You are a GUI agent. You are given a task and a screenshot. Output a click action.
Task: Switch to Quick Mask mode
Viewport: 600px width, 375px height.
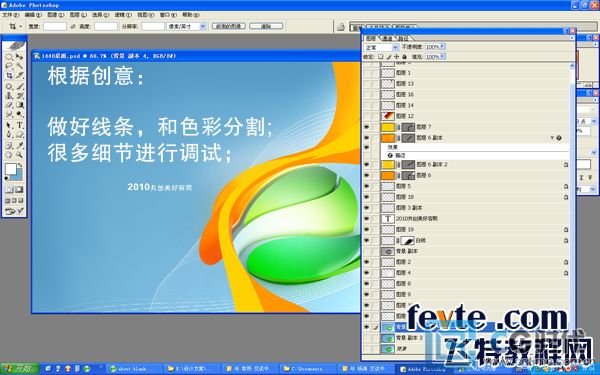(x=19, y=190)
